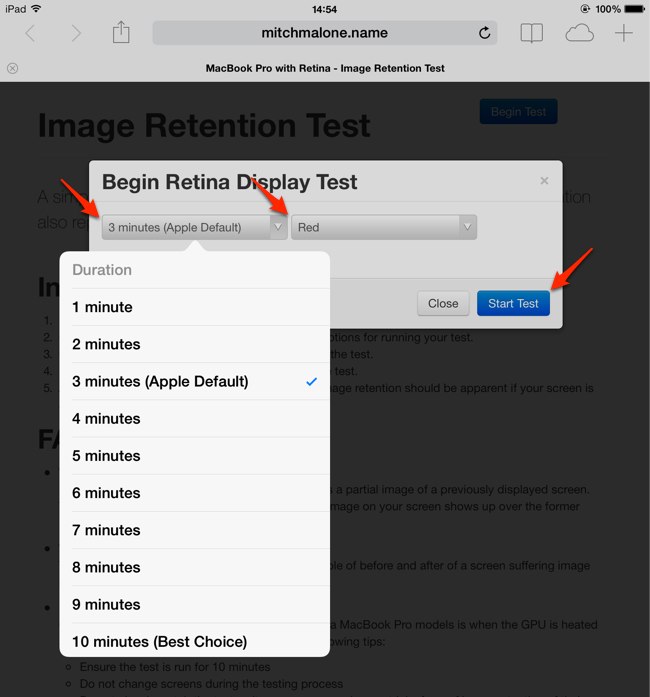Viewport: 650px width, 697px height.
Task: Tap the Image Retention Test heading
Action: [204, 126]
